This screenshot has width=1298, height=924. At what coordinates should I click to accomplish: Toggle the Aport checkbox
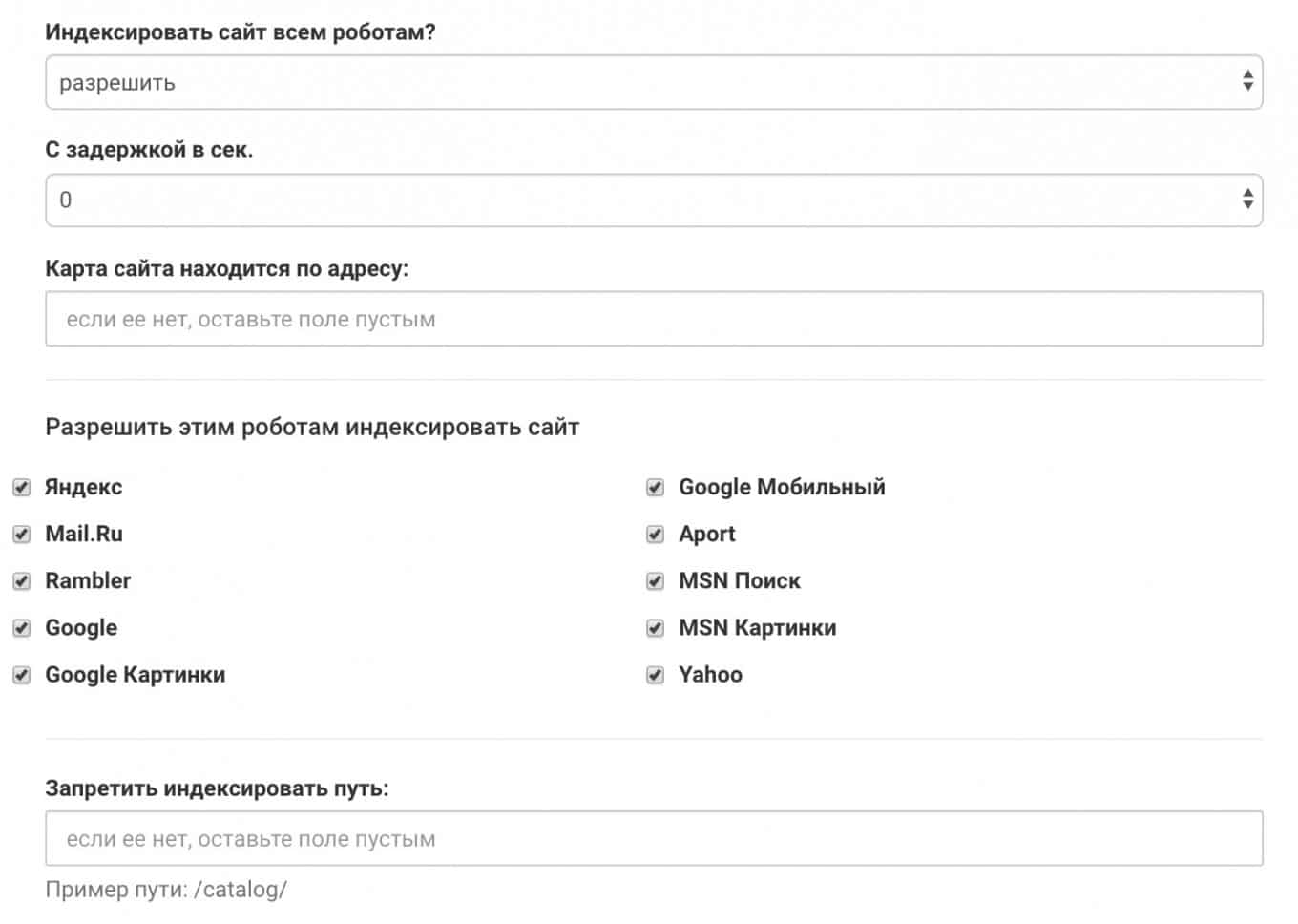(x=655, y=535)
